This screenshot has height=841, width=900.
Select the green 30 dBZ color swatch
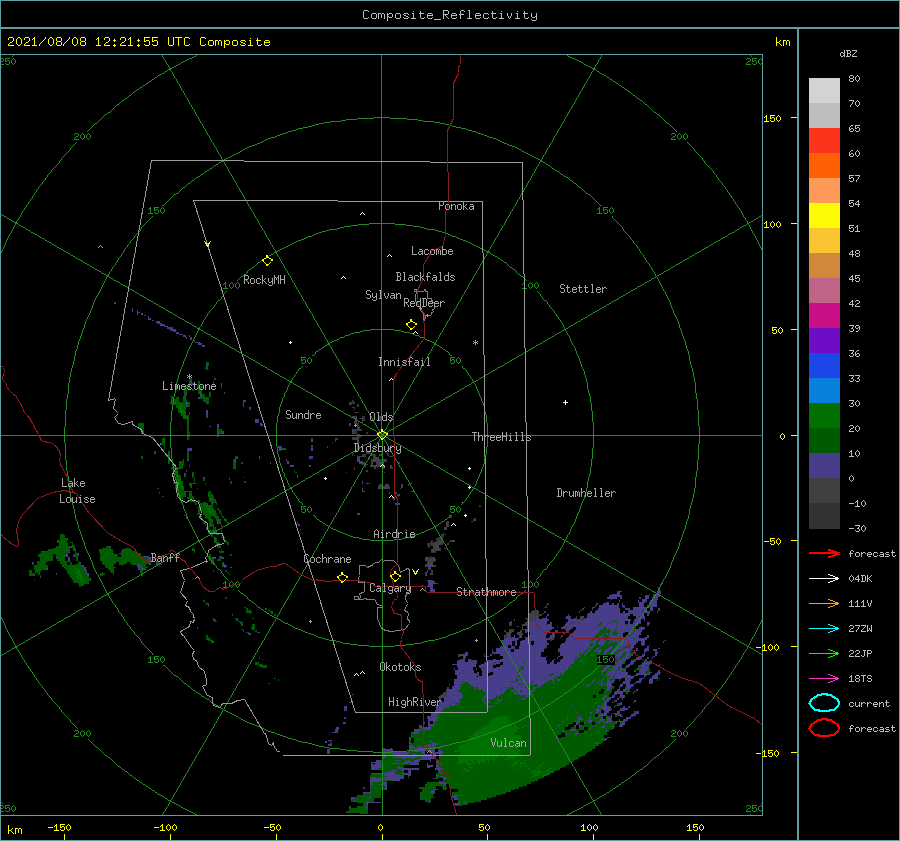click(x=824, y=416)
